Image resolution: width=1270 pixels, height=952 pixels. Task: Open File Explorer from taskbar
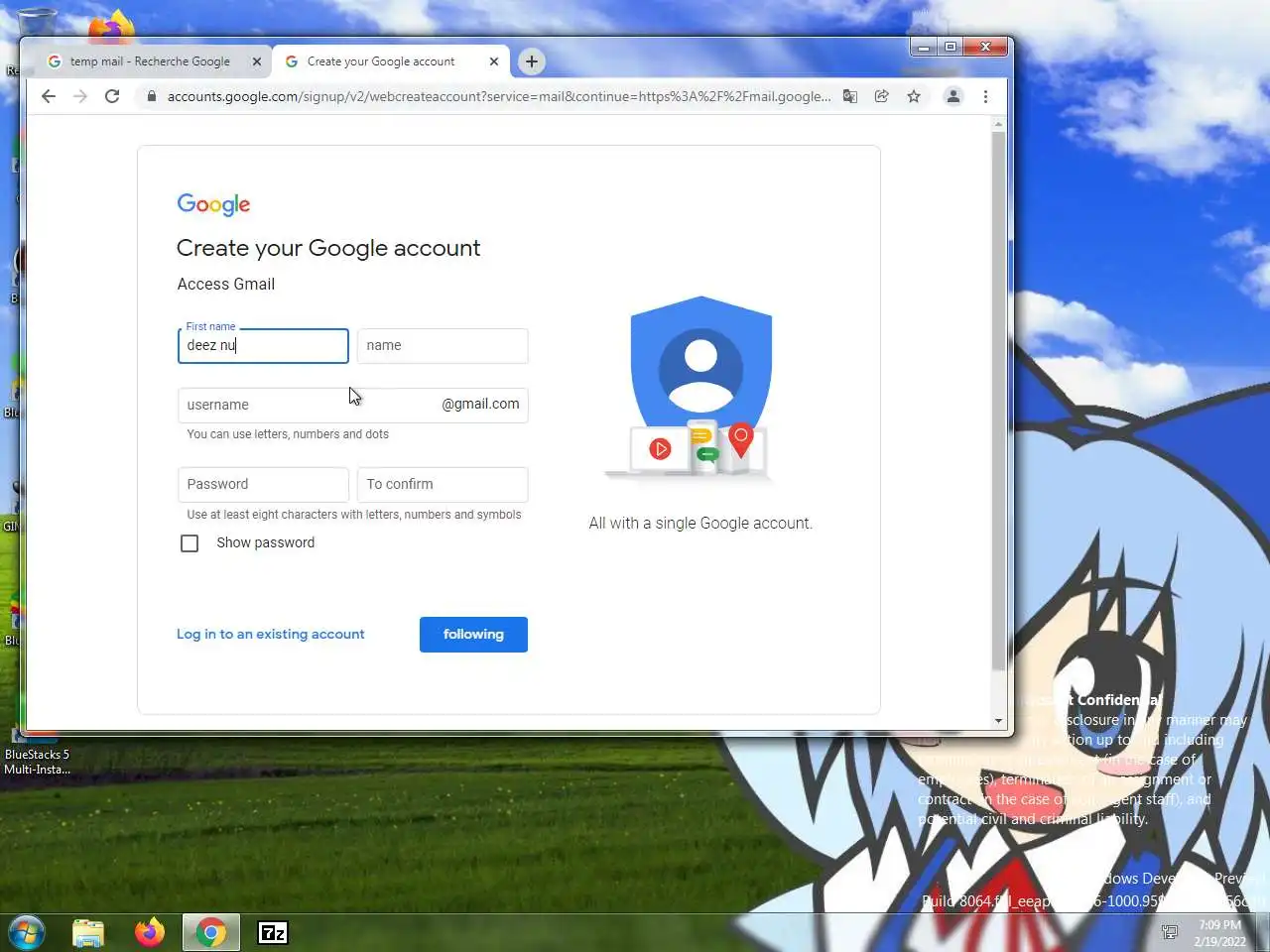coord(88,932)
